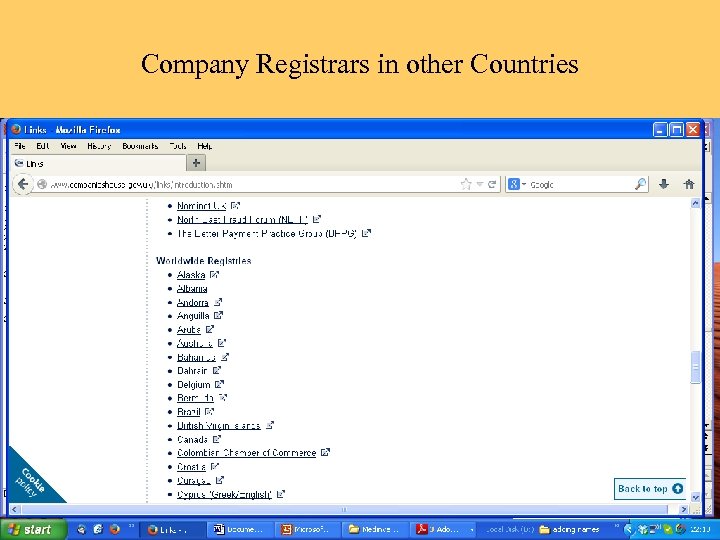
Task: Click the magnifier search icon
Action: point(640,185)
